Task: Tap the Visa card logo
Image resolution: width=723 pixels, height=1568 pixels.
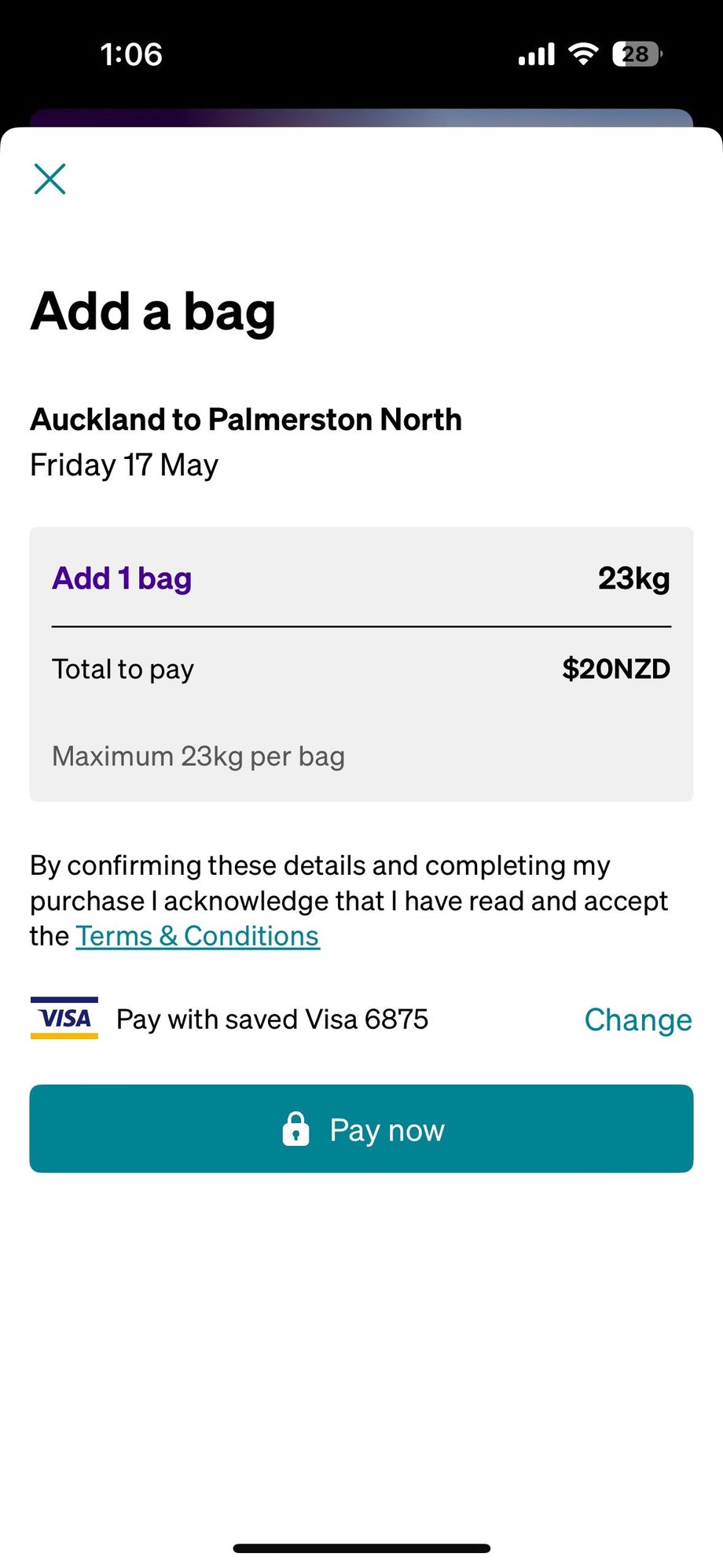Action: coord(64,1019)
